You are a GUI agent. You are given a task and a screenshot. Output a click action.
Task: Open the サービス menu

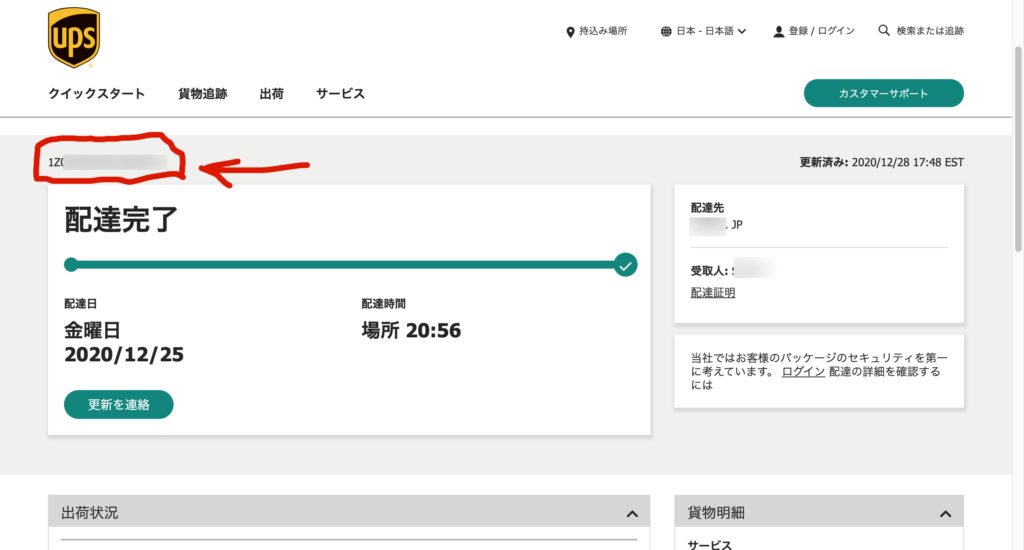[x=340, y=94]
